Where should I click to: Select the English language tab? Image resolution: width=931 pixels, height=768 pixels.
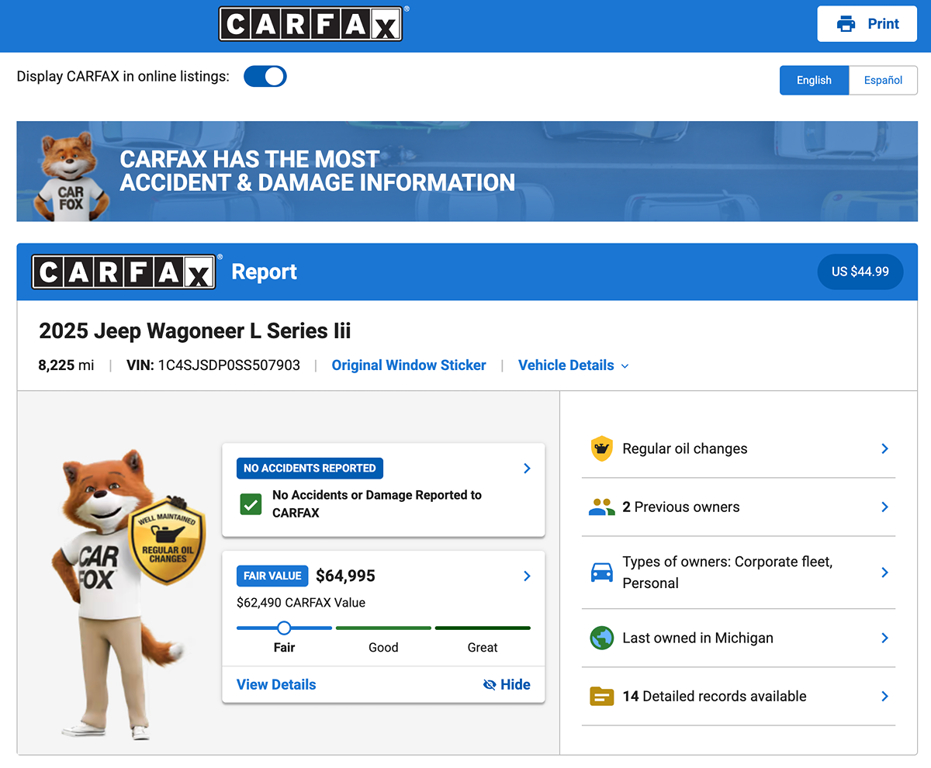coord(814,80)
